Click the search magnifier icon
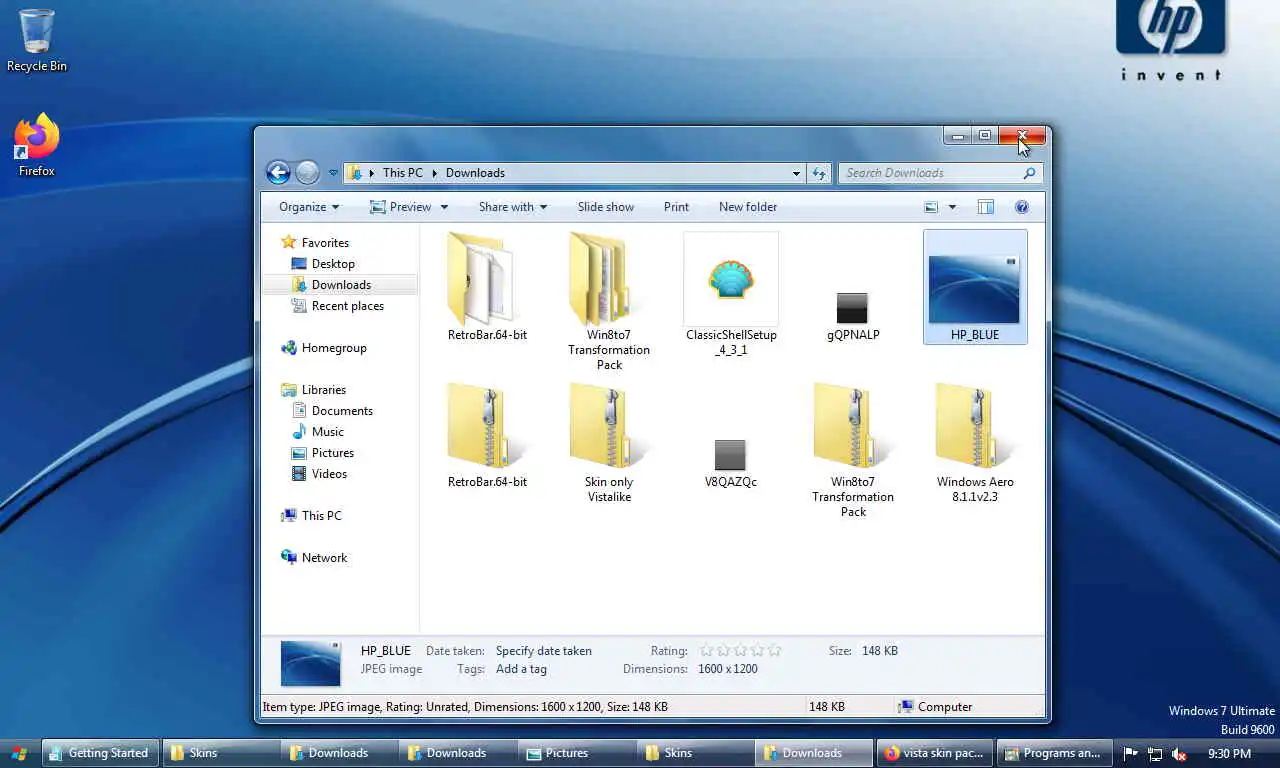The width and height of the screenshot is (1280, 768). [1029, 173]
